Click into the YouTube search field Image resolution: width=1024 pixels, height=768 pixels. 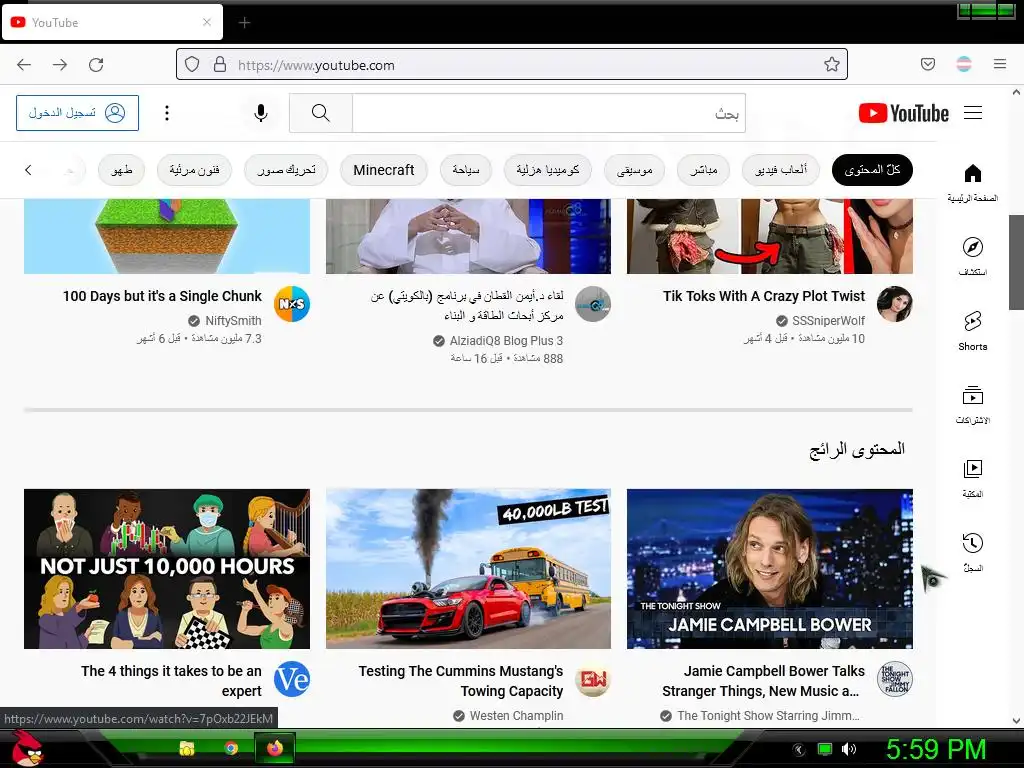click(x=549, y=113)
